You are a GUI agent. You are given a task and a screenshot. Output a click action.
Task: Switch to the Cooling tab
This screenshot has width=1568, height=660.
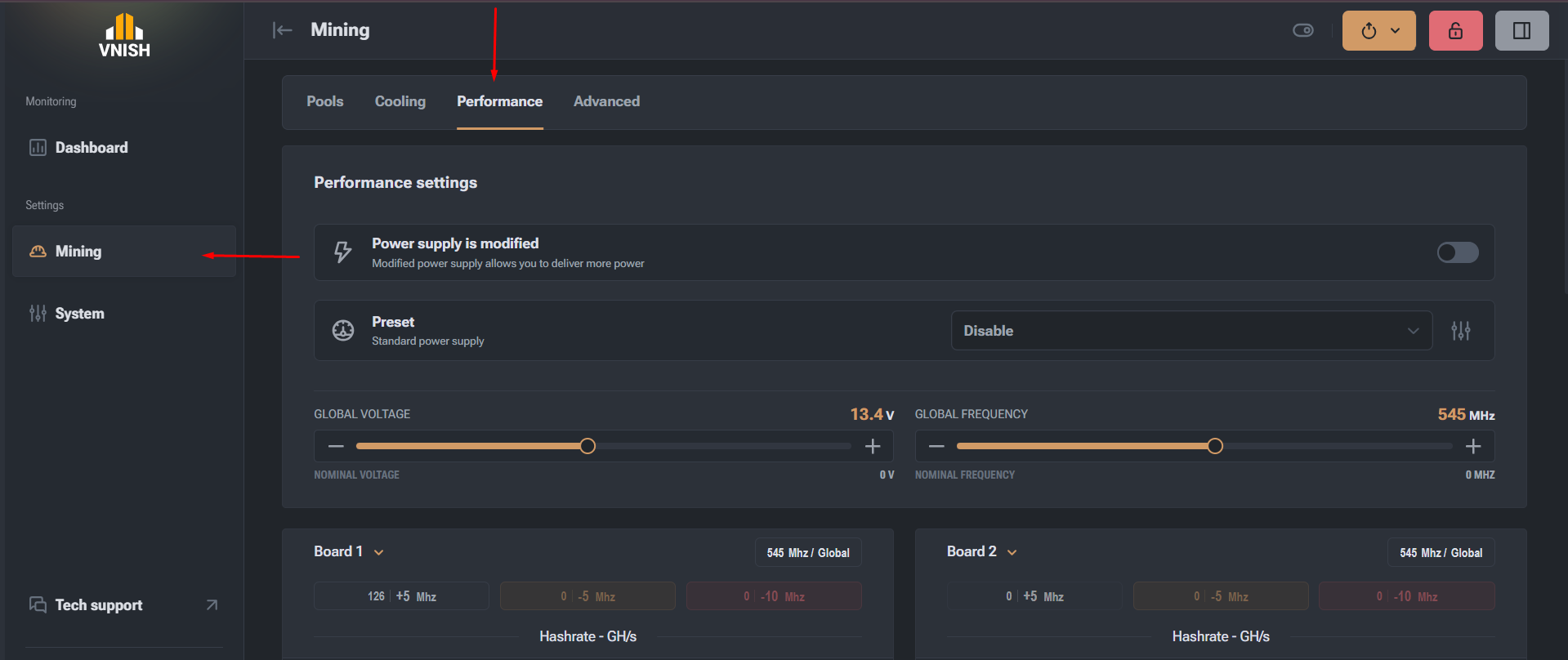coord(400,101)
